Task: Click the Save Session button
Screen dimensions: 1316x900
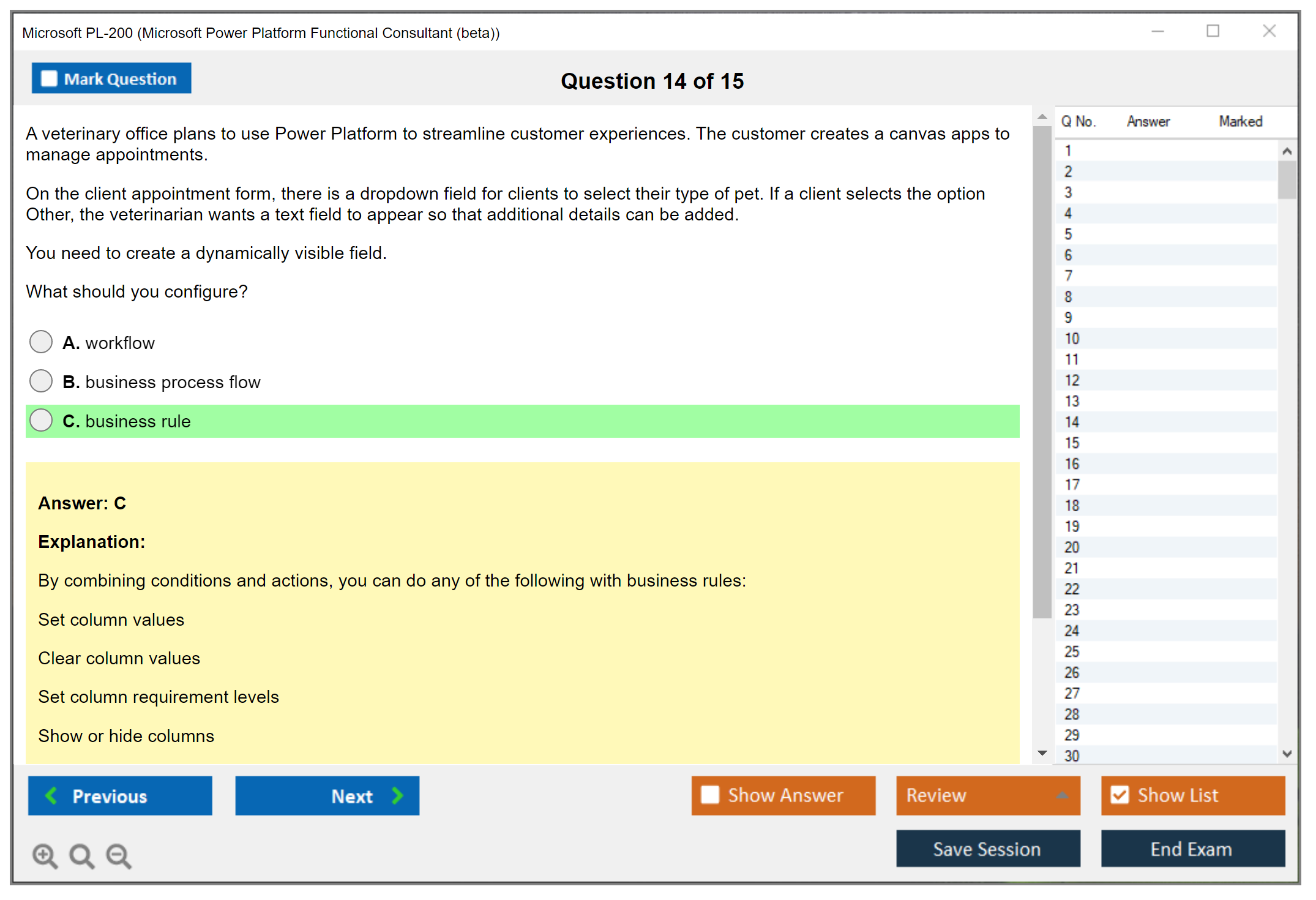Action: [x=987, y=849]
